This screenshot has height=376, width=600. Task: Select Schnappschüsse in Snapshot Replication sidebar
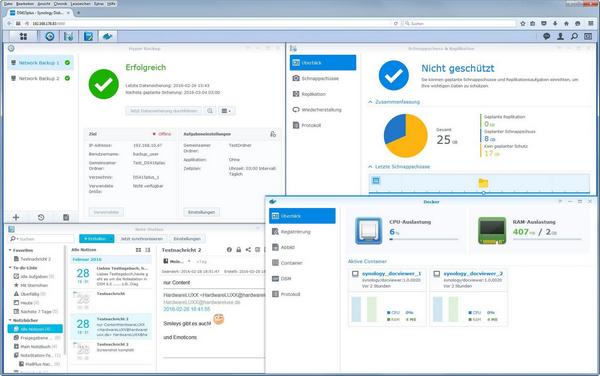(323, 78)
